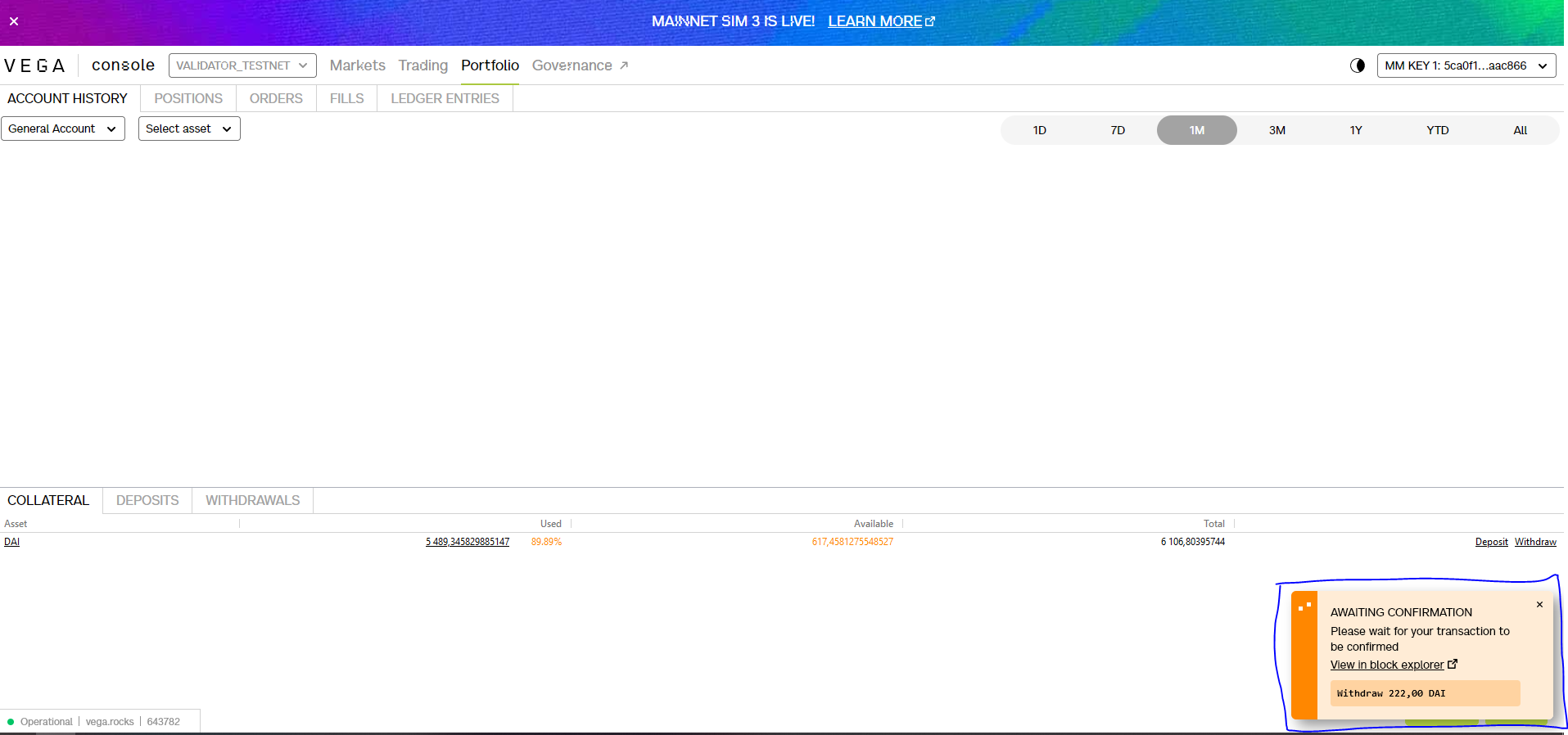Click the orange loading indicator icon in toast

[1305, 606]
